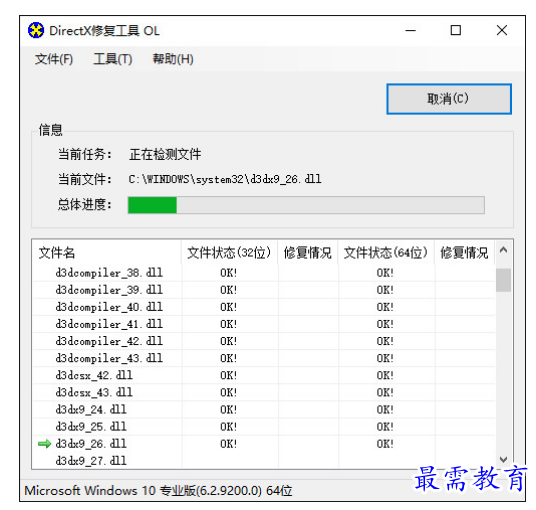Select row d3dcompiler_38.dll
Viewport: 536px width, 510px height.
tap(264, 273)
